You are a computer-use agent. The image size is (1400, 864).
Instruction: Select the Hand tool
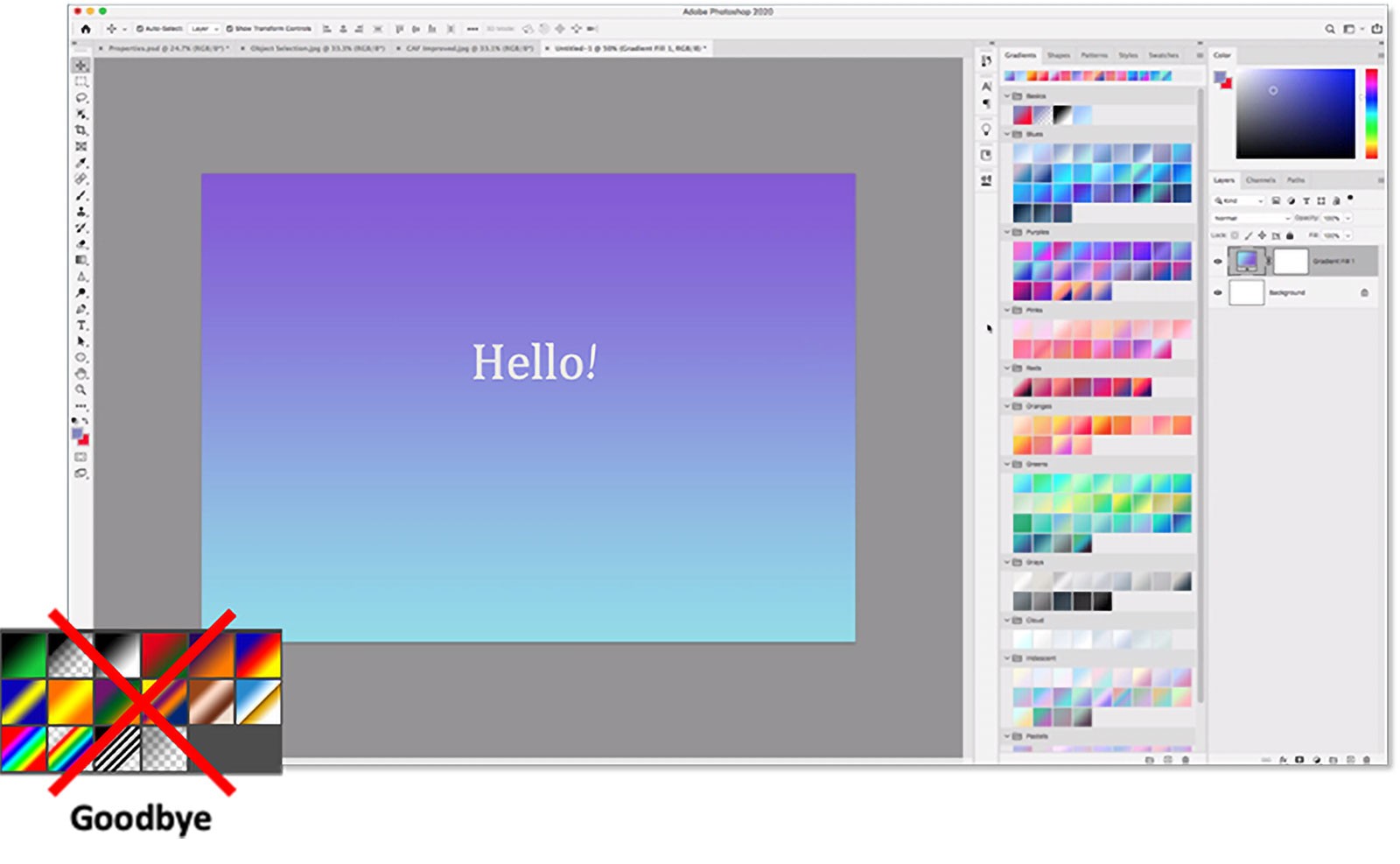[81, 374]
